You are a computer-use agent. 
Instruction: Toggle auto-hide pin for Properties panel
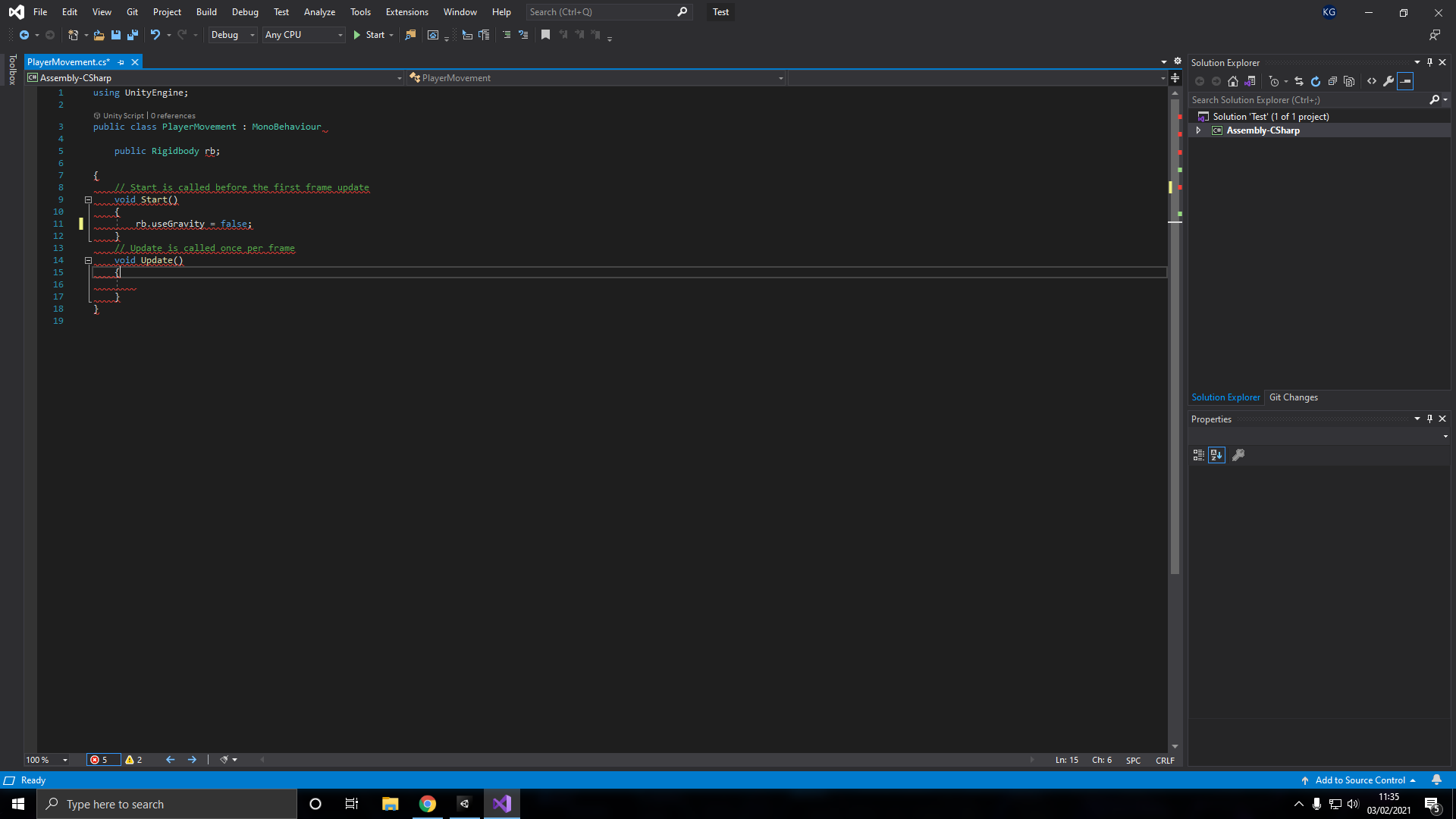coord(1429,419)
